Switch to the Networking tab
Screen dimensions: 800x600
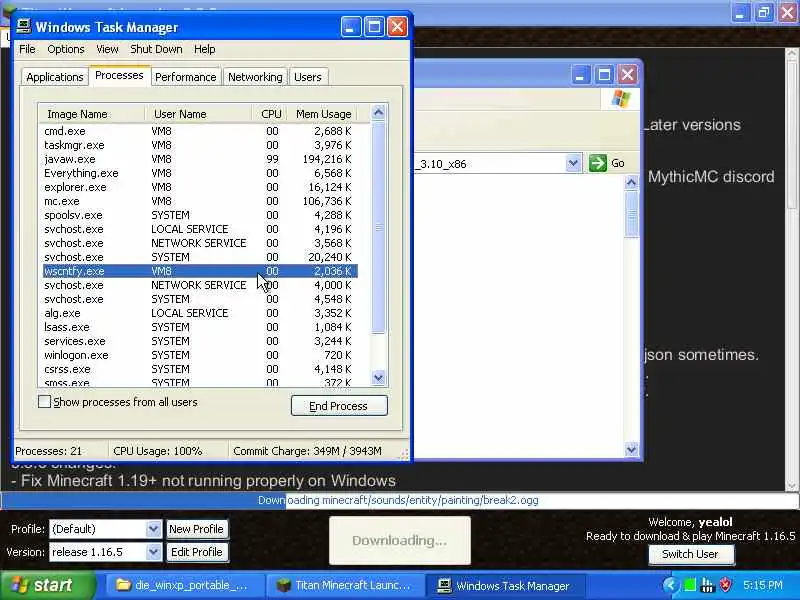[x=255, y=77]
